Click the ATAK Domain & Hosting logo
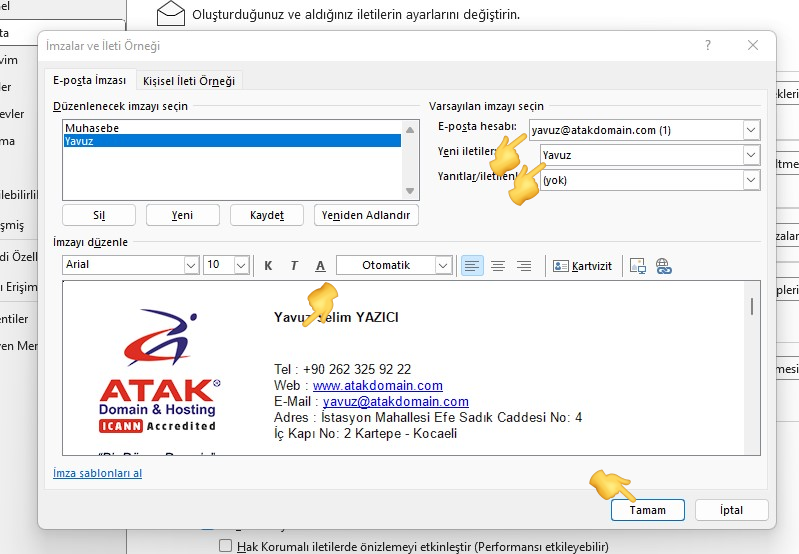The height and width of the screenshot is (554, 799). [159, 371]
